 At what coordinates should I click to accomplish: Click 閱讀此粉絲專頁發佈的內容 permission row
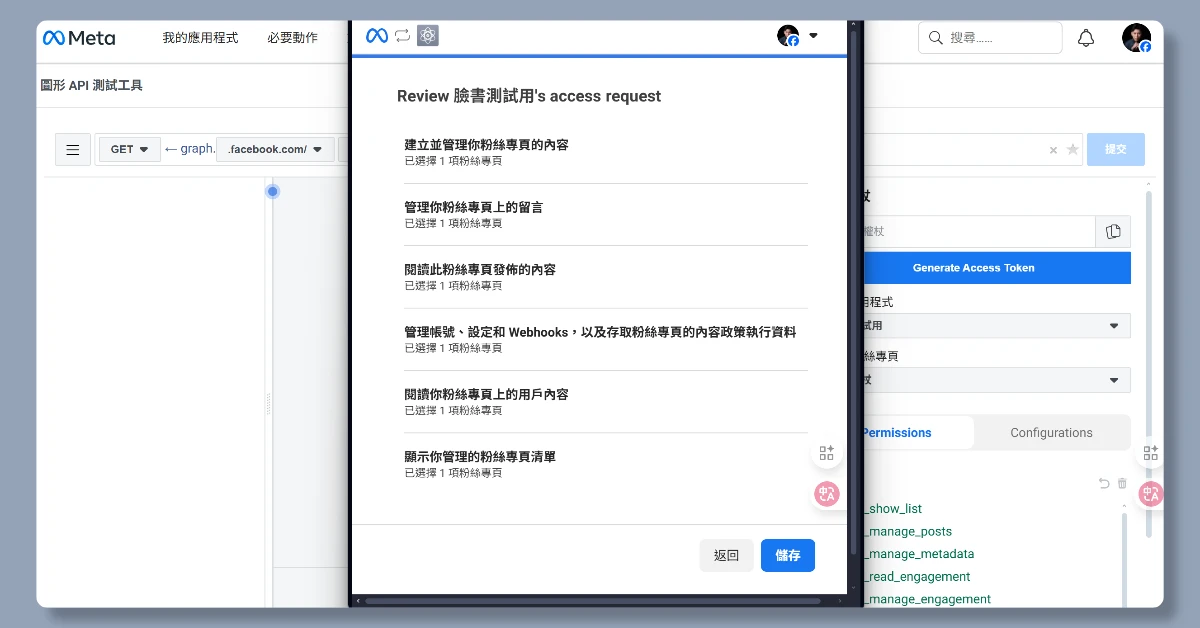(606, 277)
